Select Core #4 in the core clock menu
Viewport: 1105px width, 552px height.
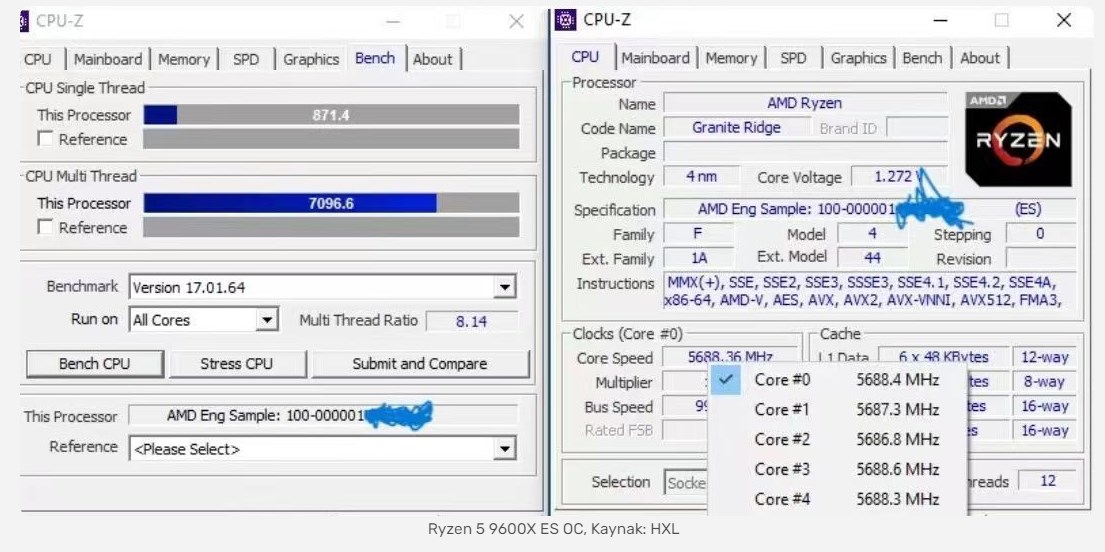point(838,498)
